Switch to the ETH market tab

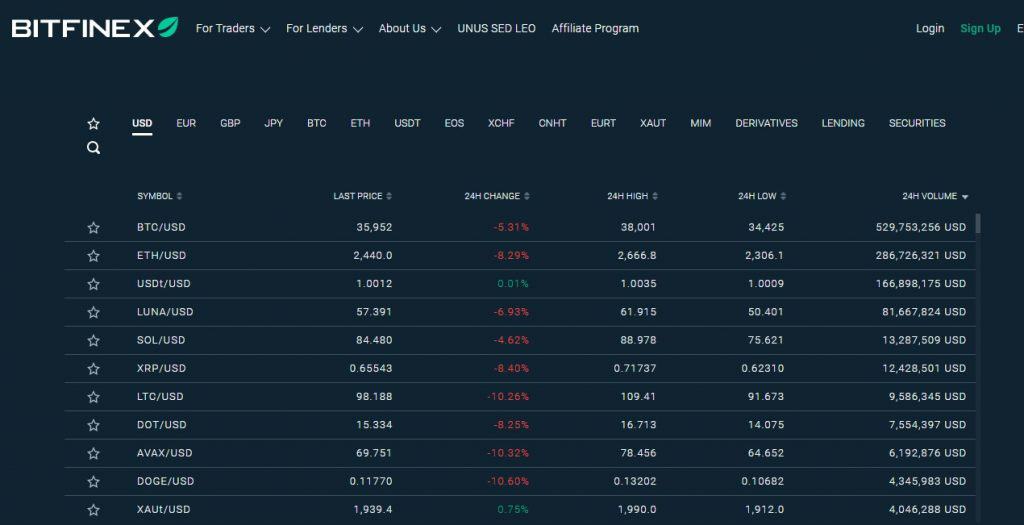(360, 123)
